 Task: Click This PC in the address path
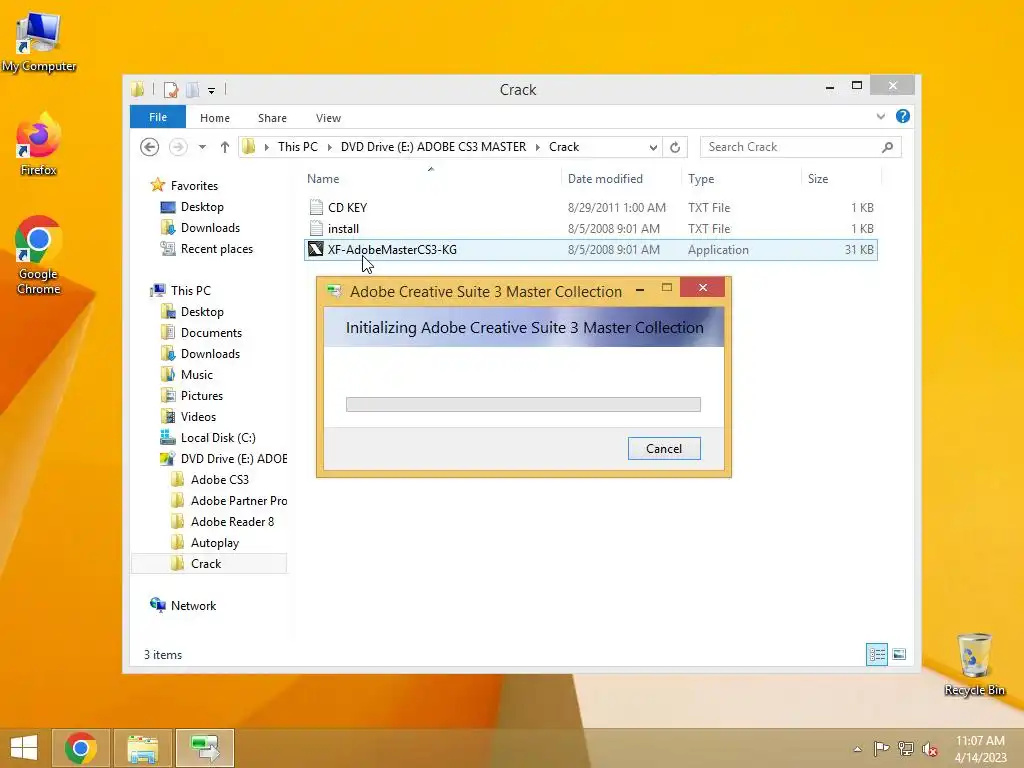point(298,147)
